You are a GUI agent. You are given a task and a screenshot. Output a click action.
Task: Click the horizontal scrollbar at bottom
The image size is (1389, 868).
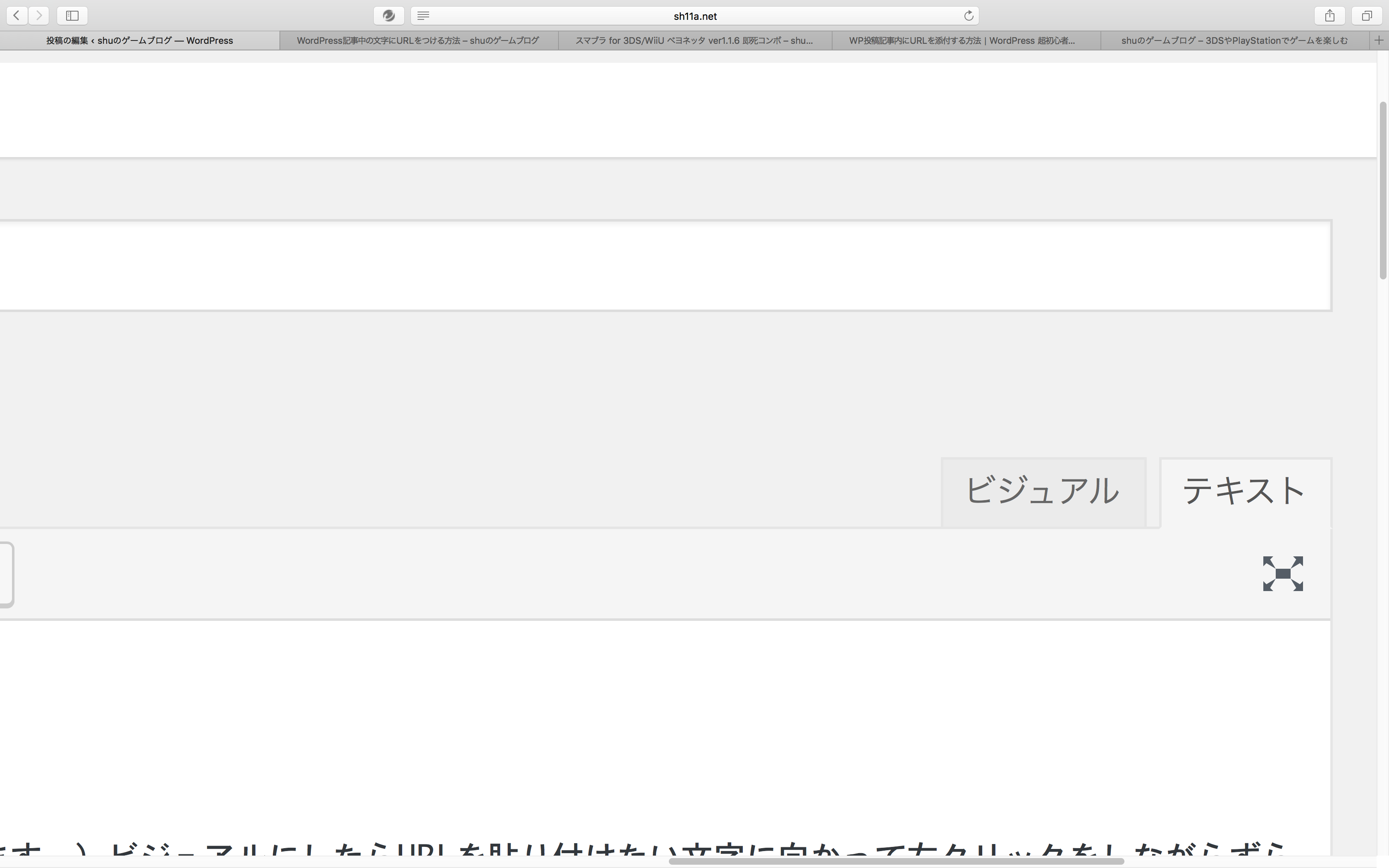click(896, 861)
